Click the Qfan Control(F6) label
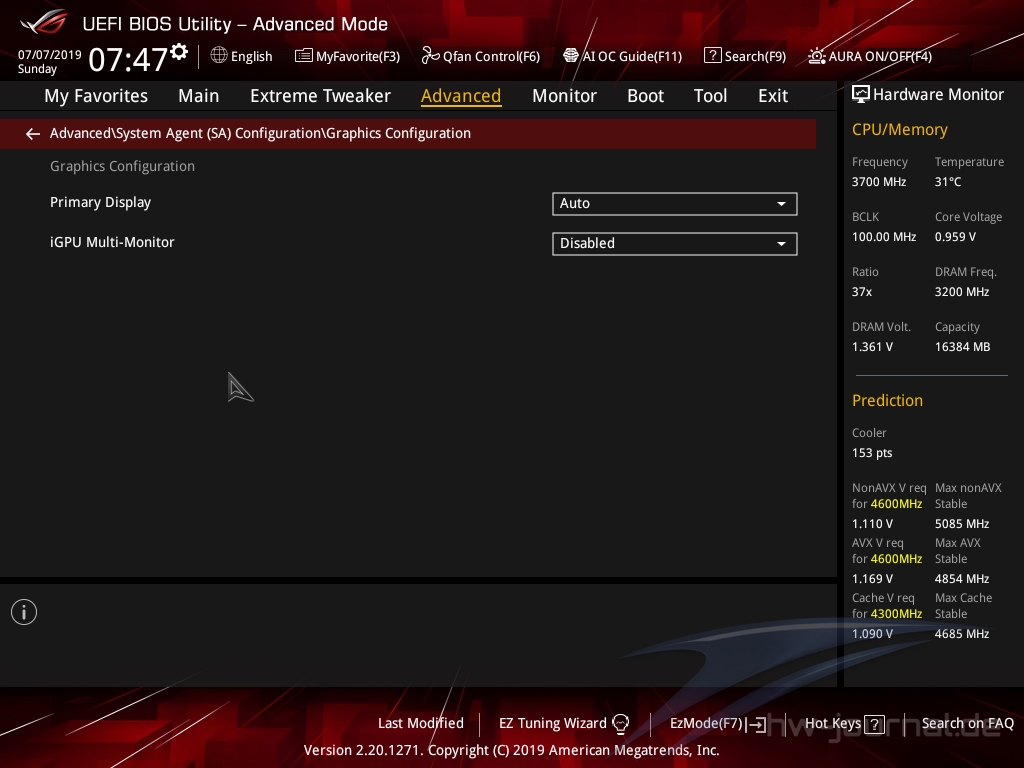 pyautogui.click(x=491, y=57)
